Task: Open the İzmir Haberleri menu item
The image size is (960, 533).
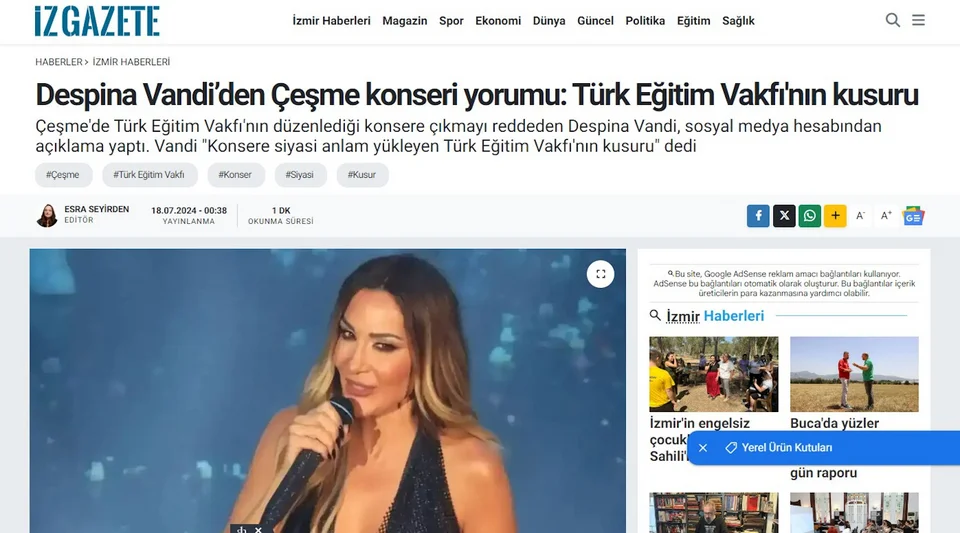Action: (x=331, y=21)
